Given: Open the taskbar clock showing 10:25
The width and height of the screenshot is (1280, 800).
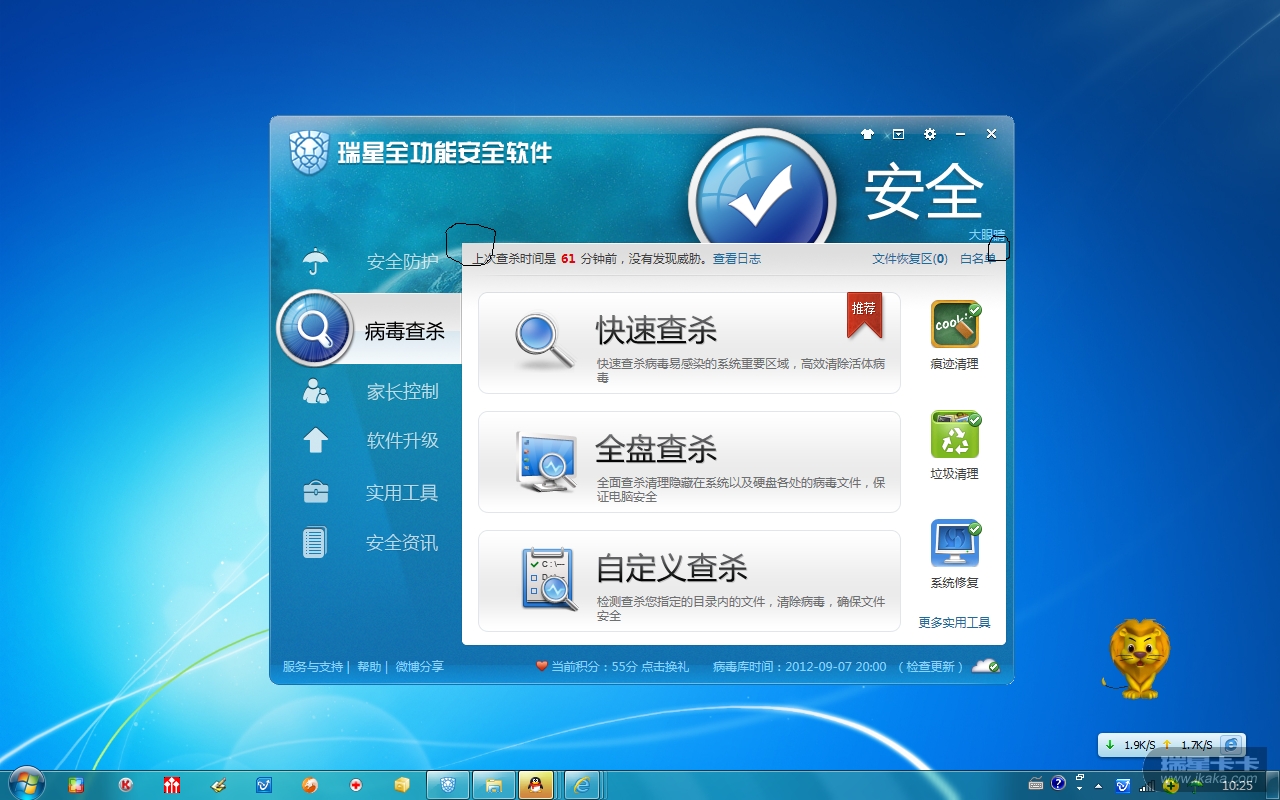Looking at the screenshot, I should pyautogui.click(x=1237, y=786).
